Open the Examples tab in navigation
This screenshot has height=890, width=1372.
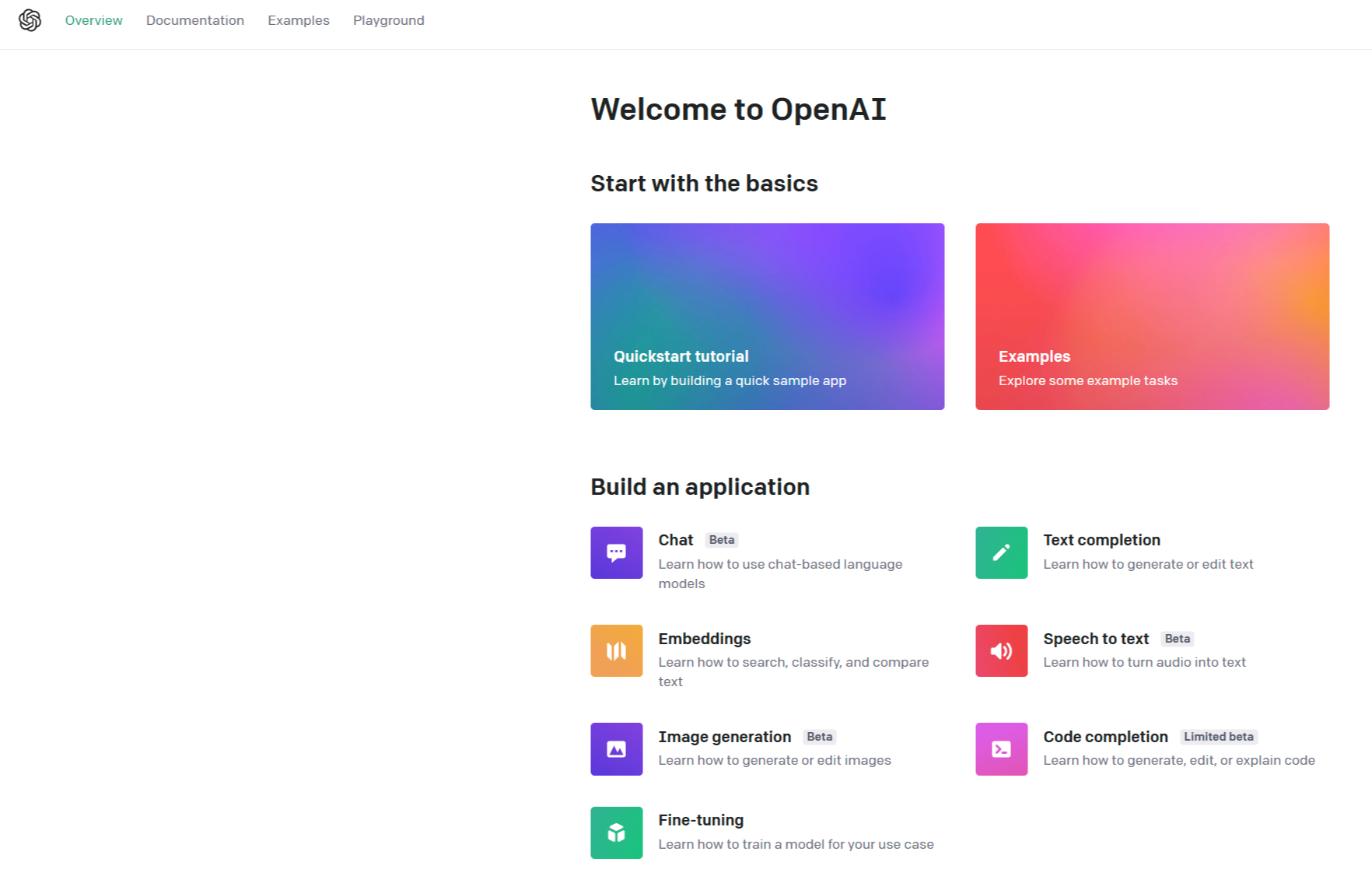pos(299,20)
